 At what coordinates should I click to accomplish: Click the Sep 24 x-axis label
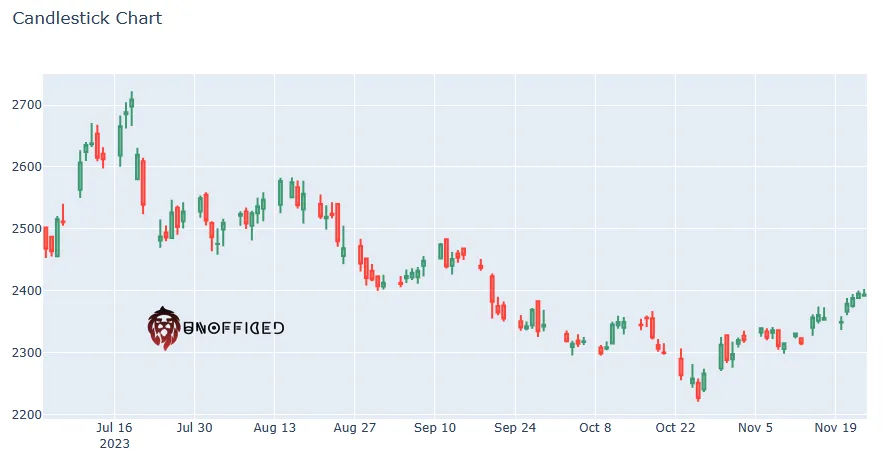click(515, 428)
